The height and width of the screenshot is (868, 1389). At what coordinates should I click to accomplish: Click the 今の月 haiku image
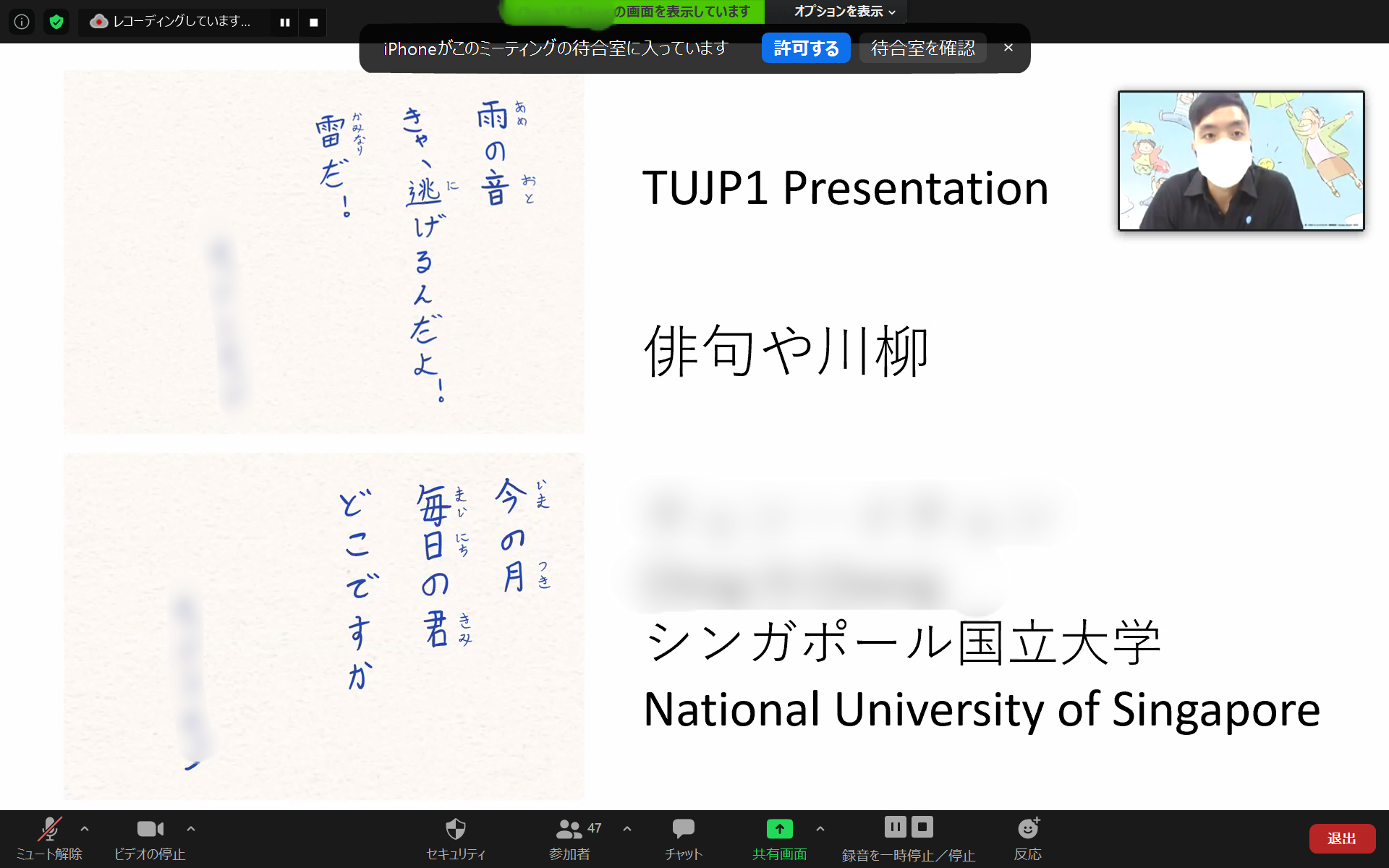(323, 626)
